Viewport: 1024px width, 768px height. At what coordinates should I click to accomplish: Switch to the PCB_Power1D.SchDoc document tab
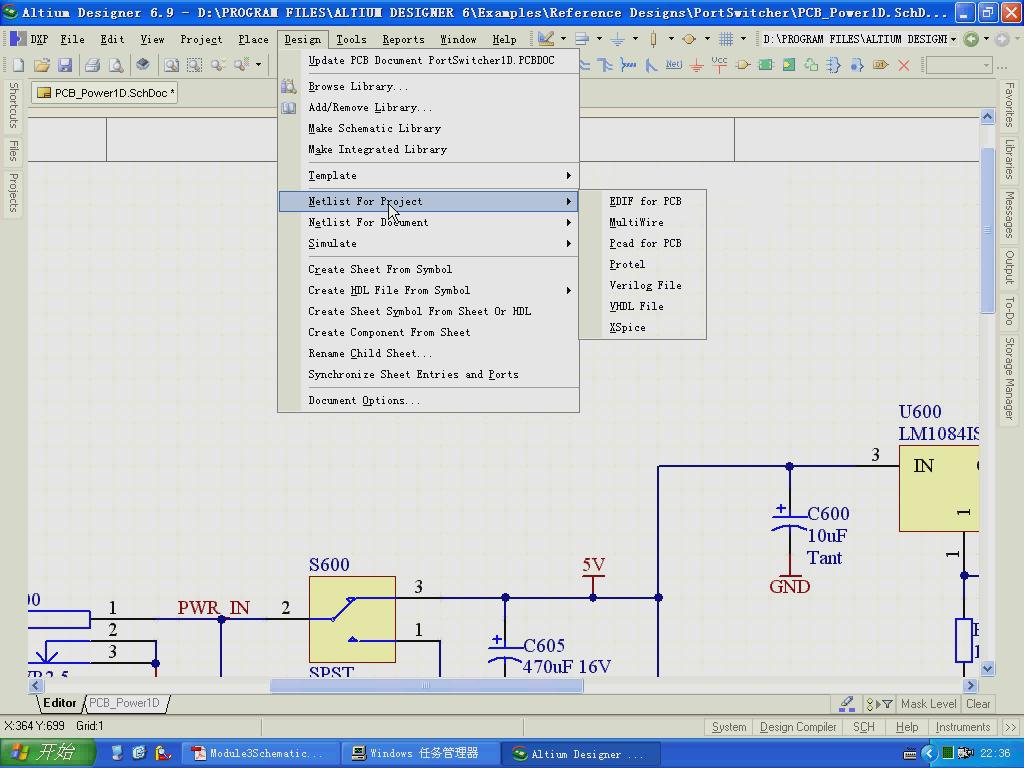point(106,93)
